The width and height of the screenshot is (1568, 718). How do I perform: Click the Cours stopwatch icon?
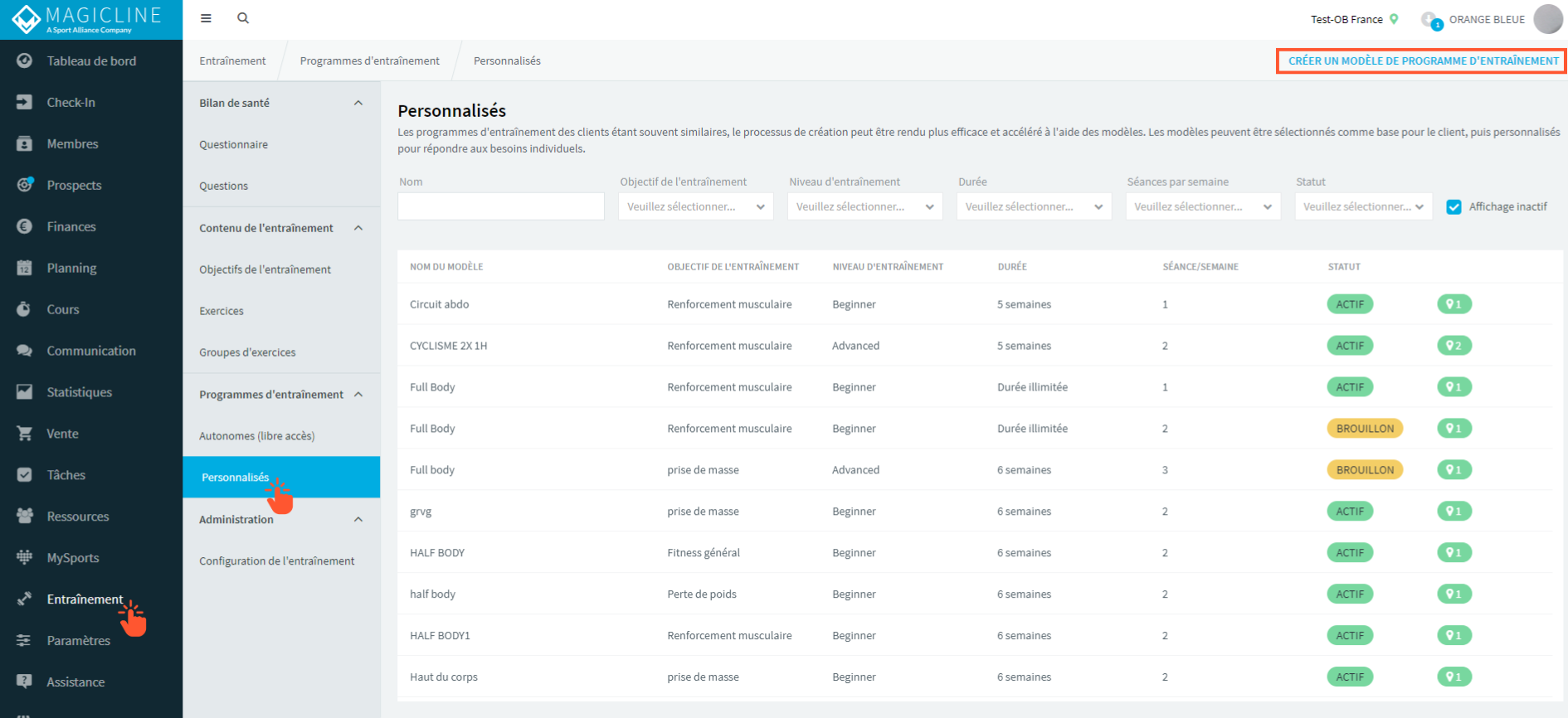coord(25,309)
